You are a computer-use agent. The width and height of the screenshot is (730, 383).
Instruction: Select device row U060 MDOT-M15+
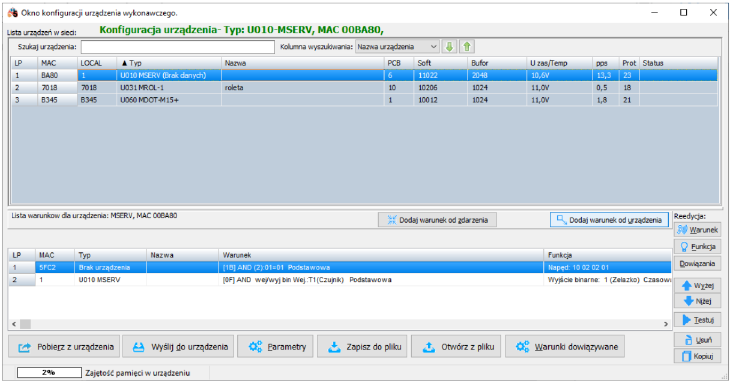pyautogui.click(x=365, y=100)
